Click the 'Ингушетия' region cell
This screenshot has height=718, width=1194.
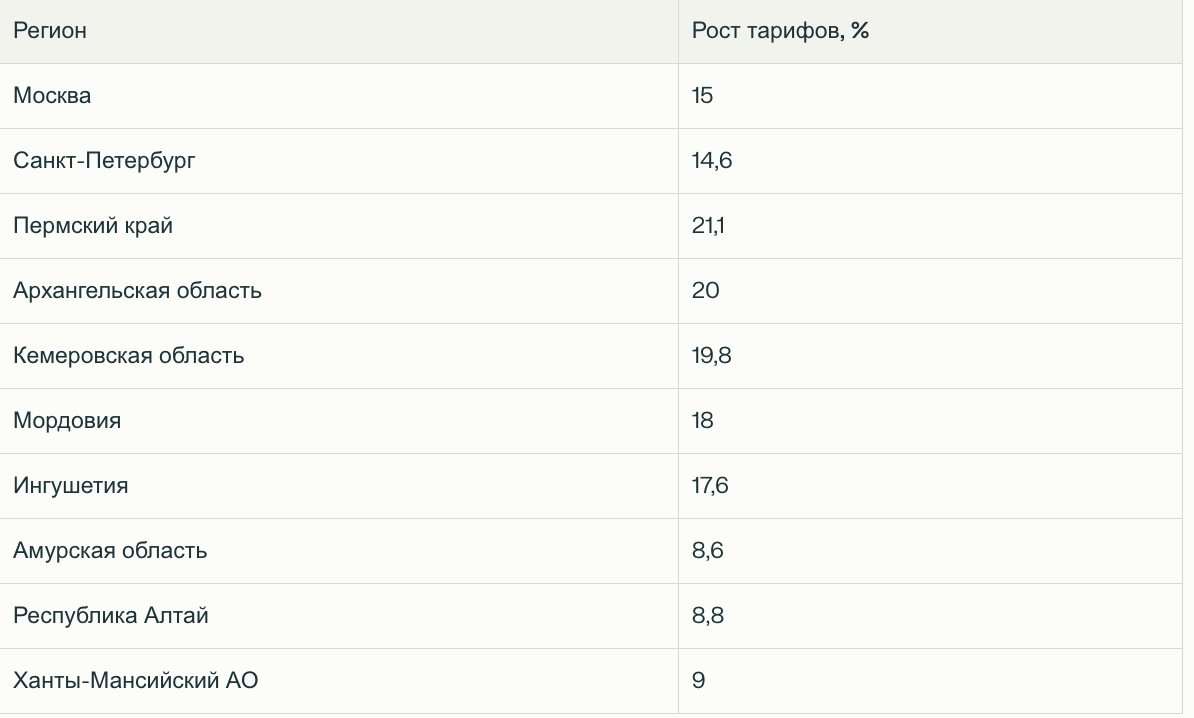70,486
